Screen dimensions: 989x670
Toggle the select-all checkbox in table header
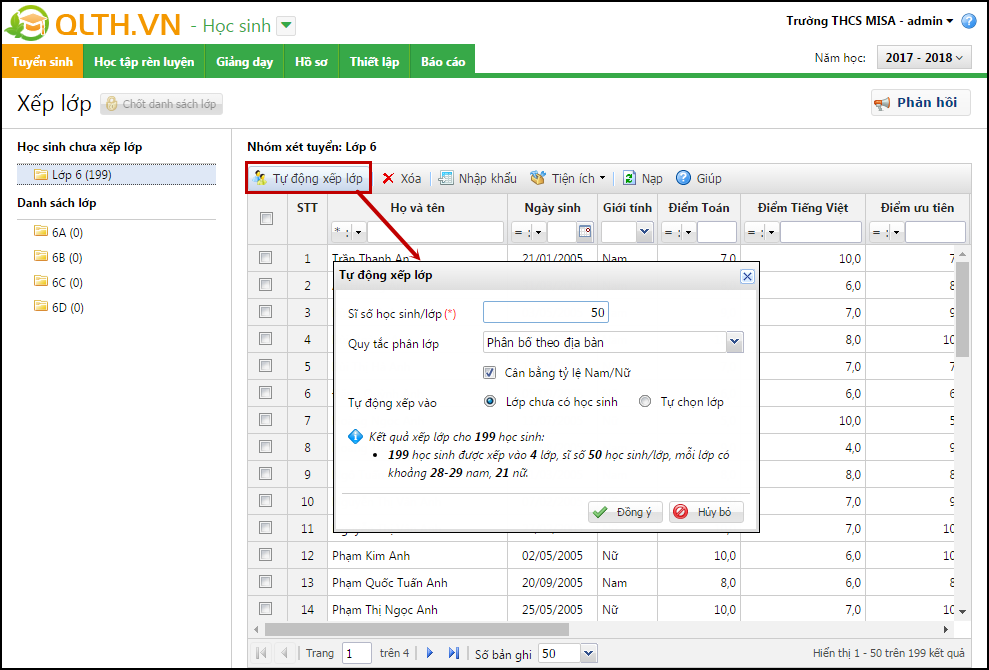266,218
